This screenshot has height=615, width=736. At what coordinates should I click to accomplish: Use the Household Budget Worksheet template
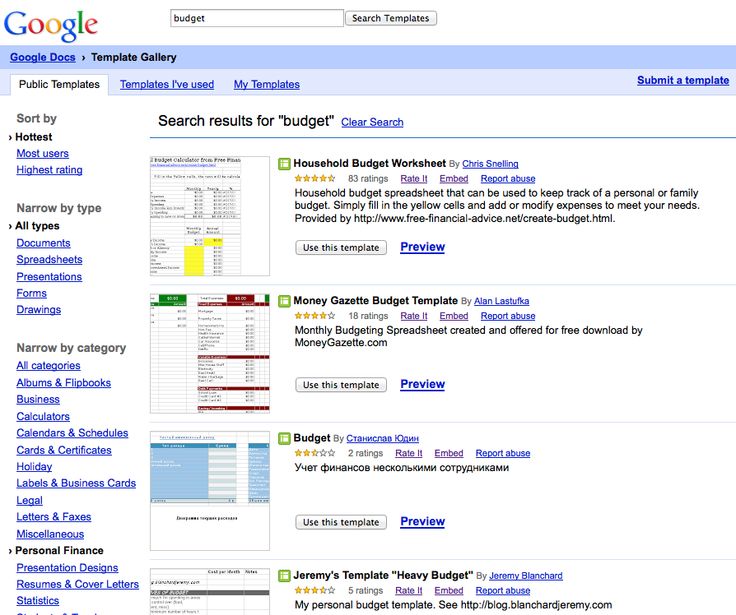click(x=341, y=247)
